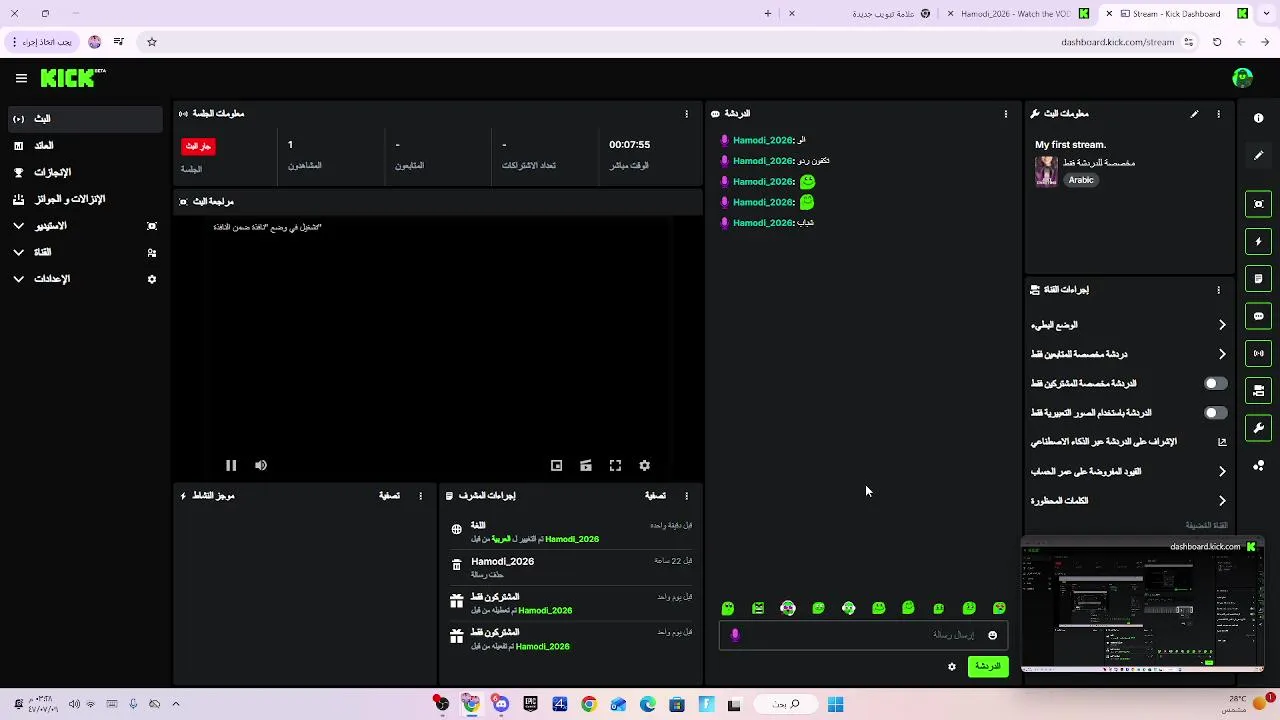
Task: Toggle the wrench widget in right toolbar
Action: click(x=1258, y=428)
